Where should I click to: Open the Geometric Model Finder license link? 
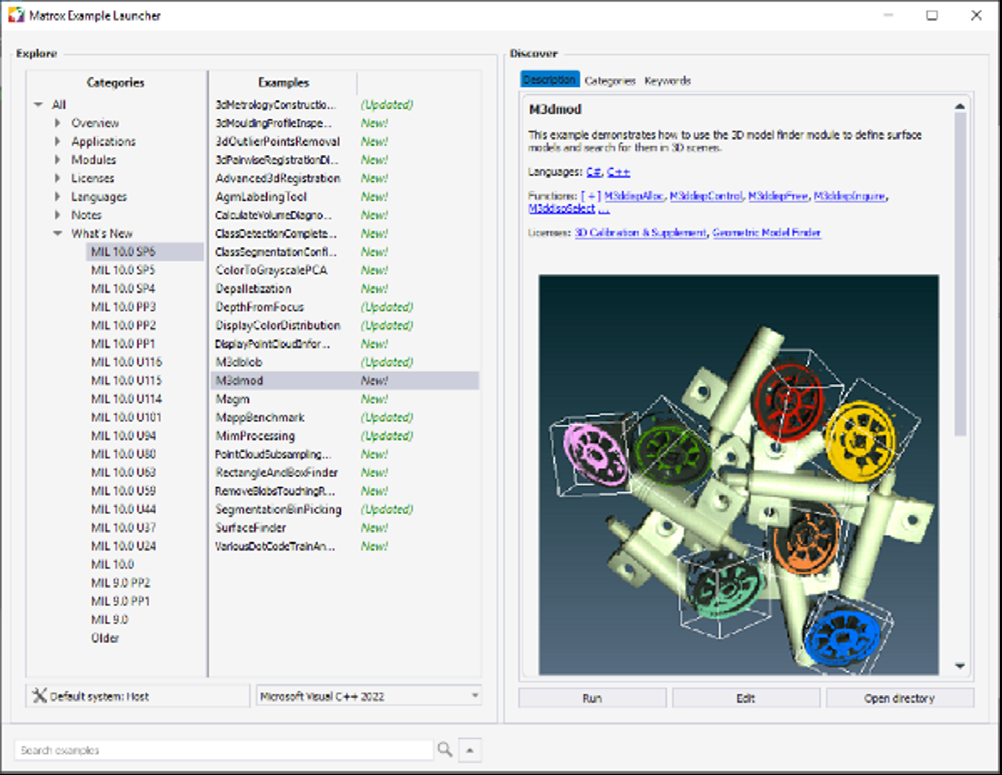[766, 233]
